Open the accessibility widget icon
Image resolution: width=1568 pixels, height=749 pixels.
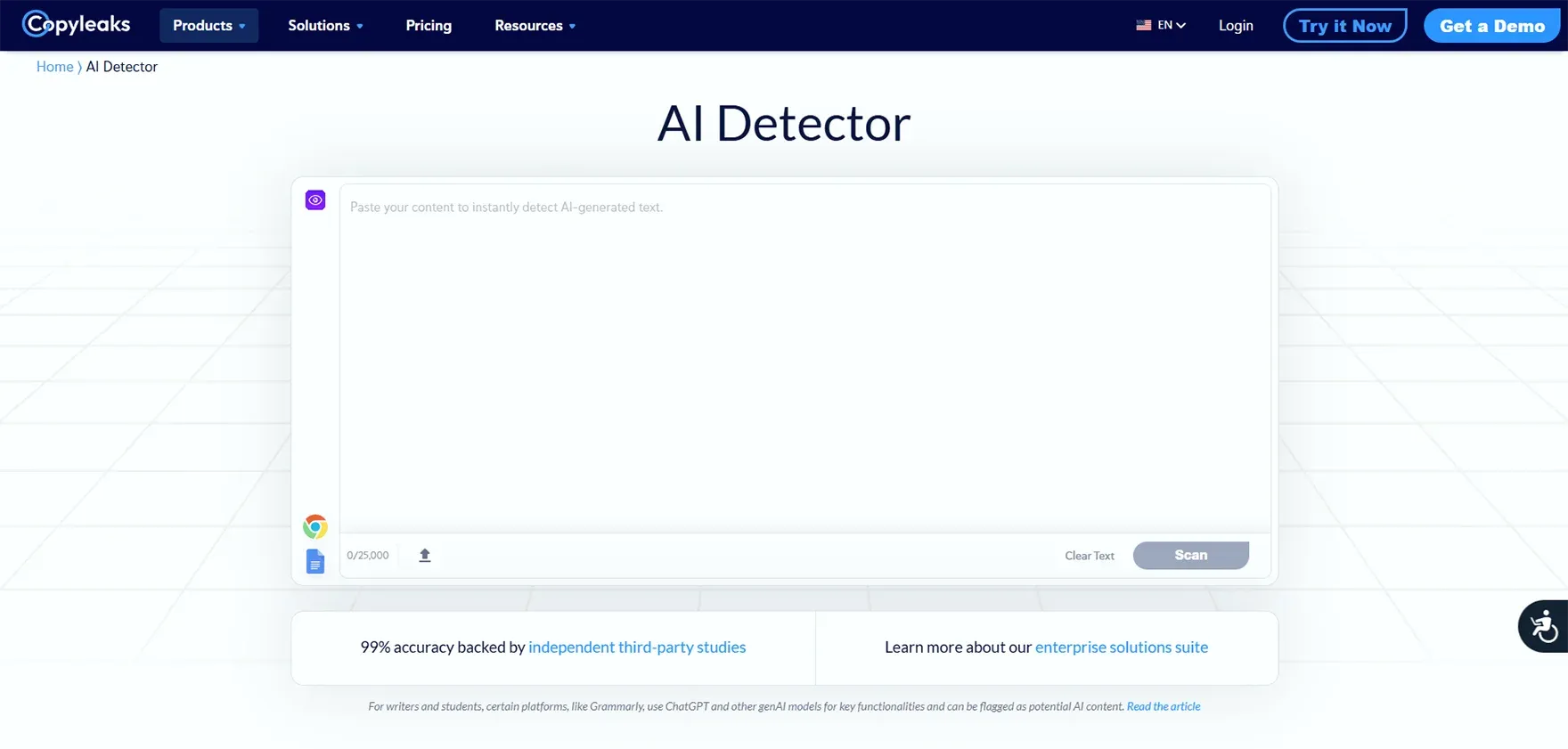[x=1544, y=626]
